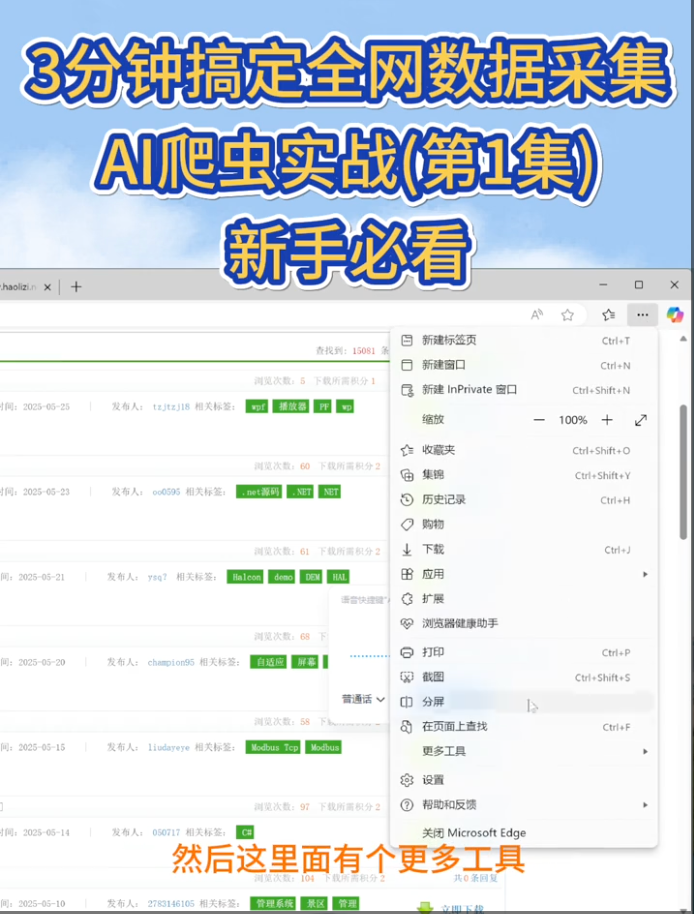The image size is (694, 914).
Task: Open a new browser tab with plus
Action: [76, 287]
